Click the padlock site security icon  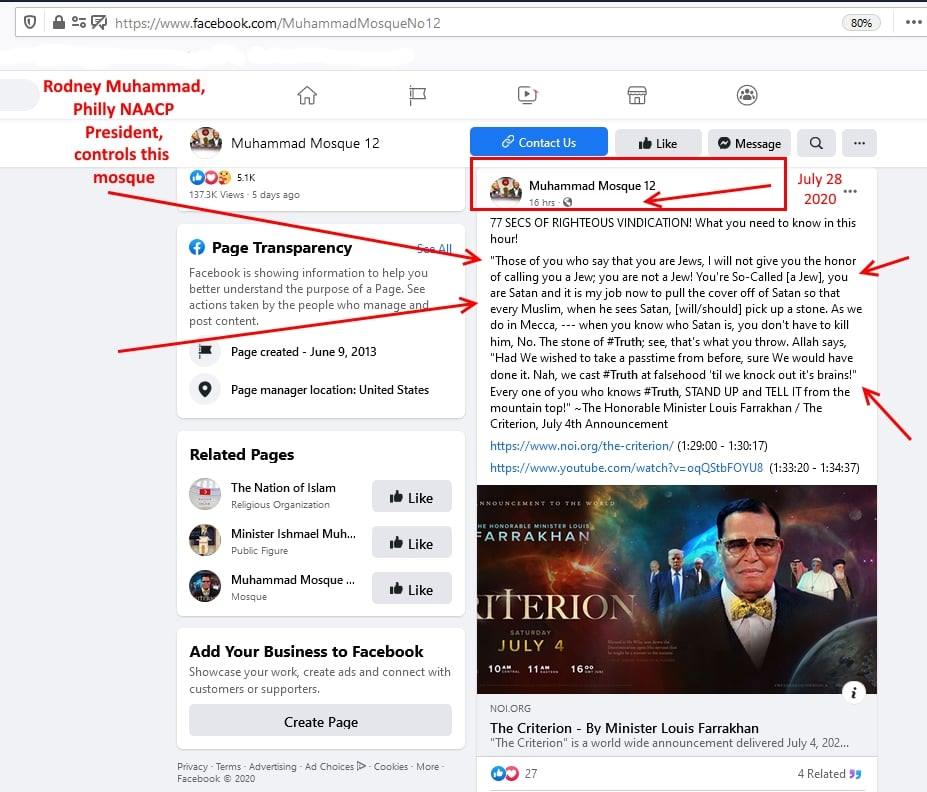pos(59,22)
